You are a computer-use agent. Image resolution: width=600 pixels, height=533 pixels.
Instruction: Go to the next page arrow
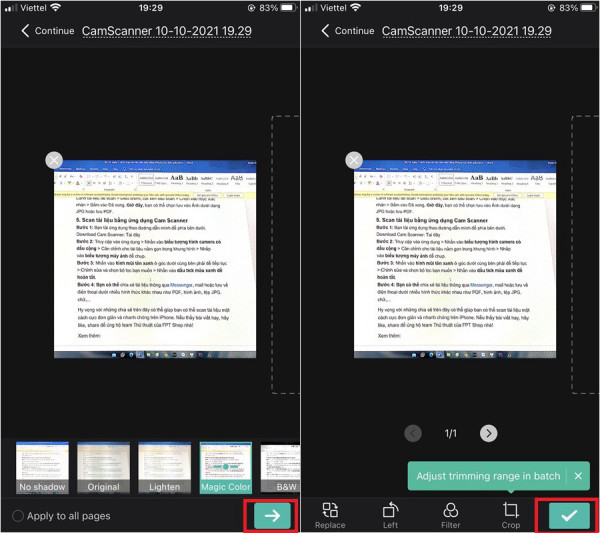(487, 433)
